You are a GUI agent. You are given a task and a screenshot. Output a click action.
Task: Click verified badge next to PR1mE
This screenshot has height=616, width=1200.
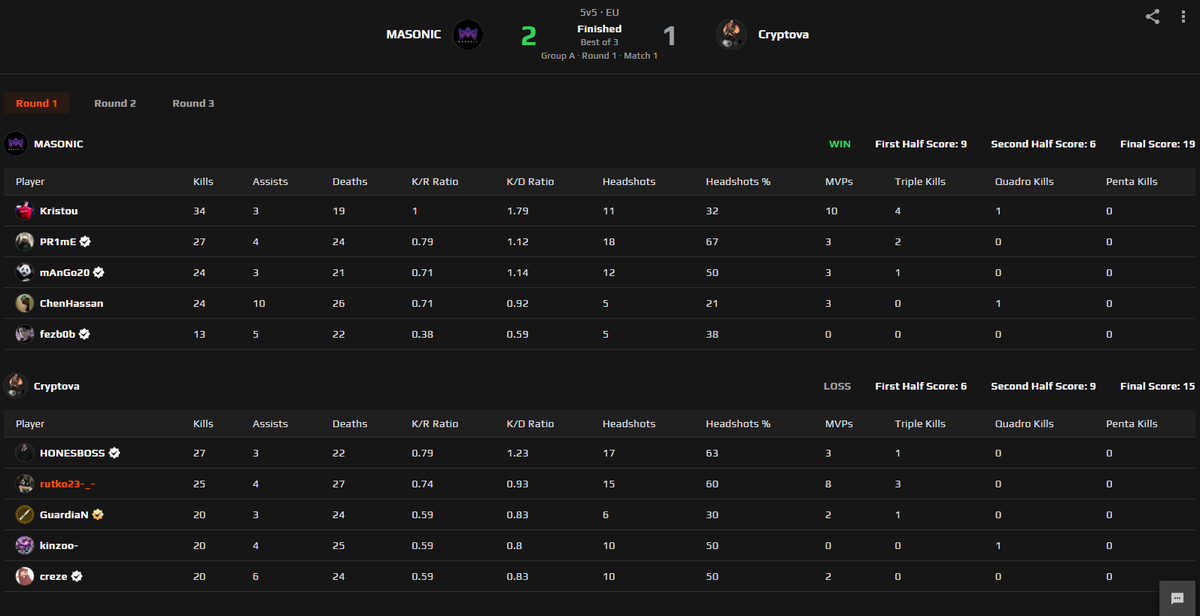(85, 242)
